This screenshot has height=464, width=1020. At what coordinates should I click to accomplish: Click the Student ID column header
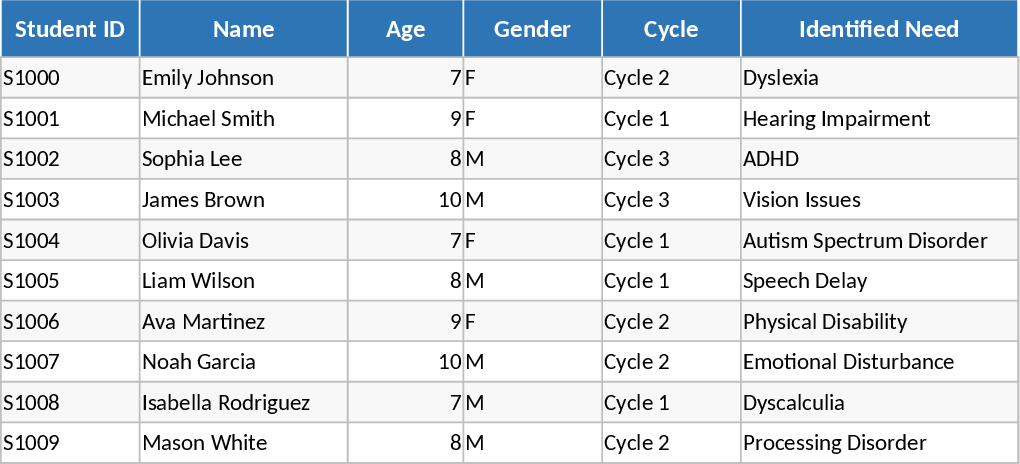pyautogui.click(x=70, y=29)
